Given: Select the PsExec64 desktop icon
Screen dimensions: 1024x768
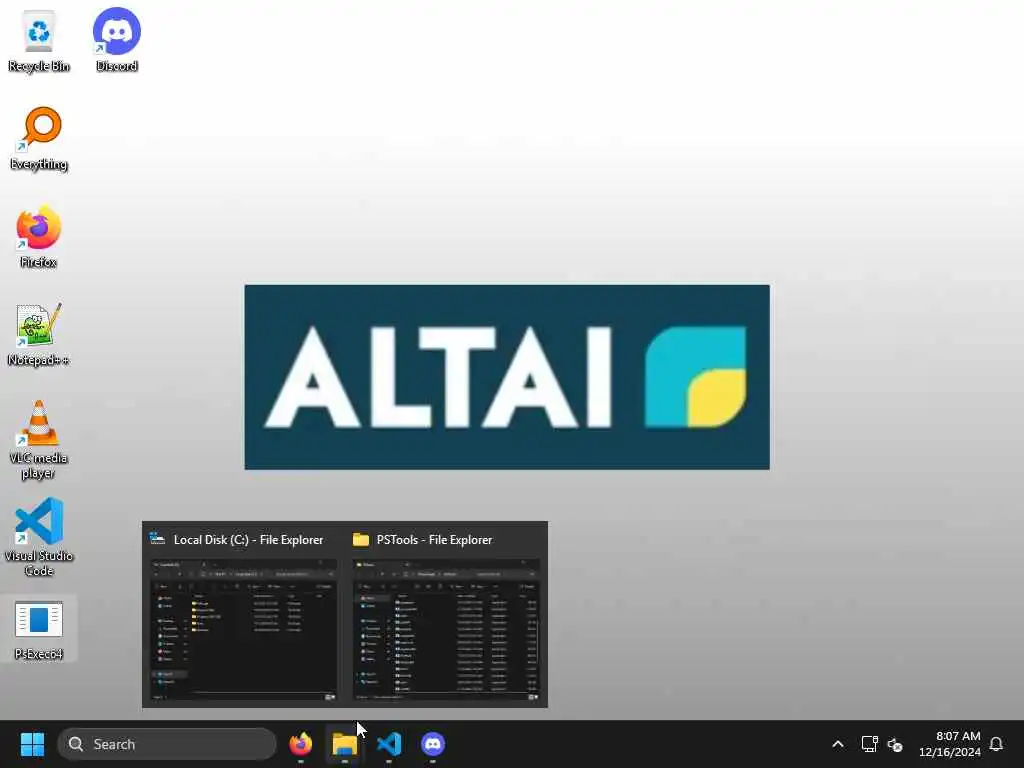Looking at the screenshot, I should point(39,630).
